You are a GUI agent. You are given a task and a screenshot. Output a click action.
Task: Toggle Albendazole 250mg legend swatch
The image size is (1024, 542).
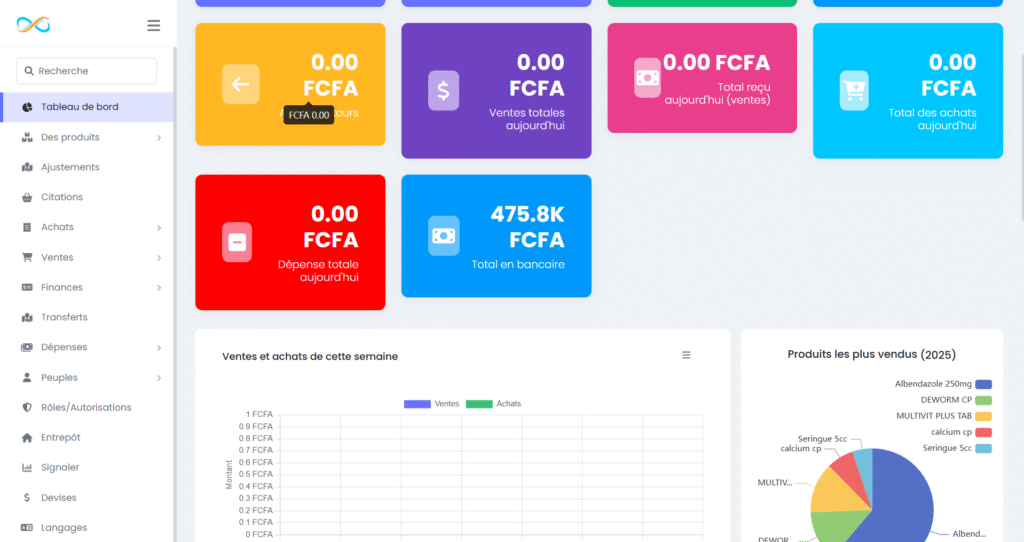coord(984,385)
